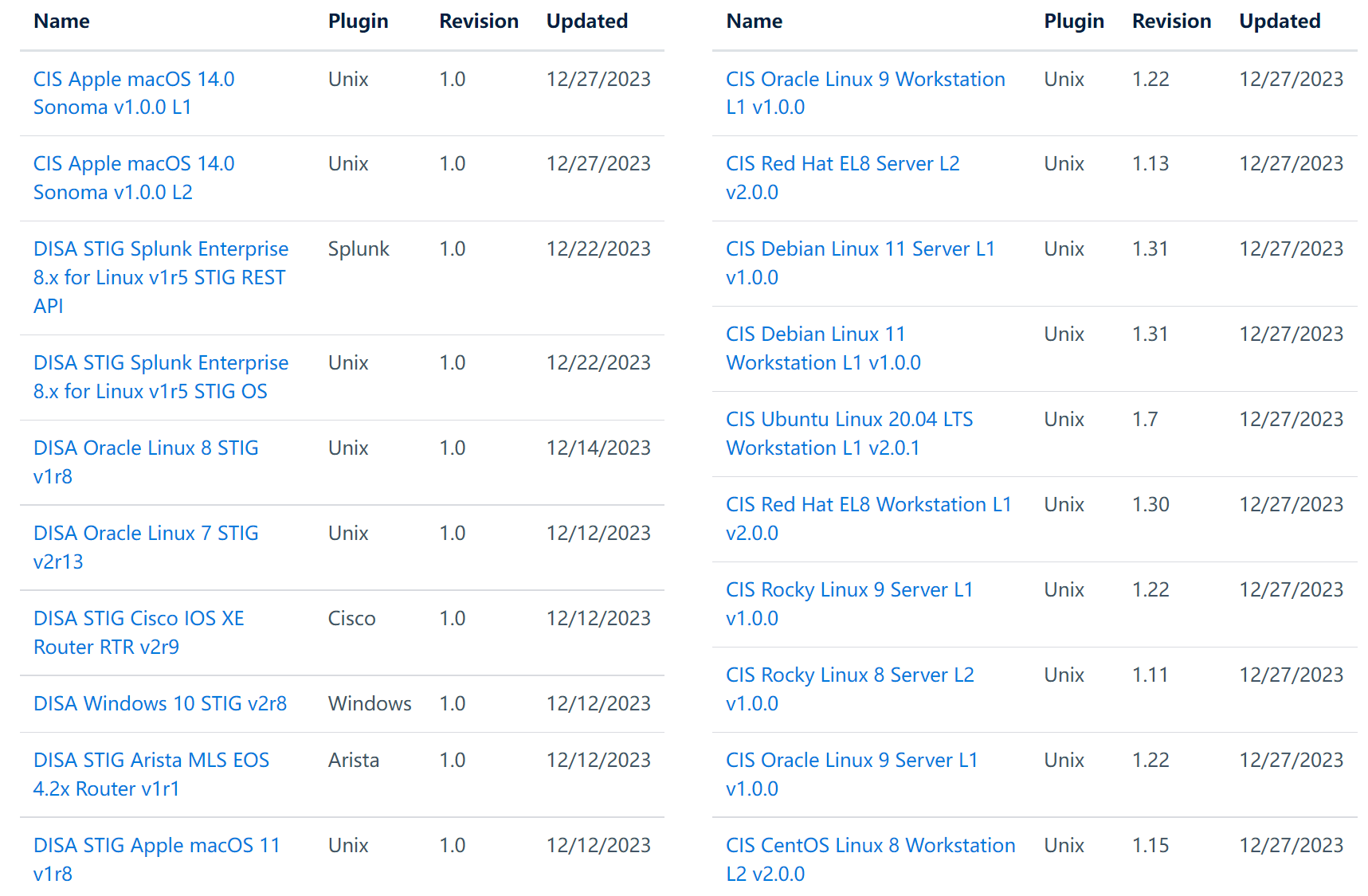This screenshot has height=896, width=1368.
Task: Open CIS Rocky Linux 8 Server L2 v1.0.0
Action: [850, 689]
